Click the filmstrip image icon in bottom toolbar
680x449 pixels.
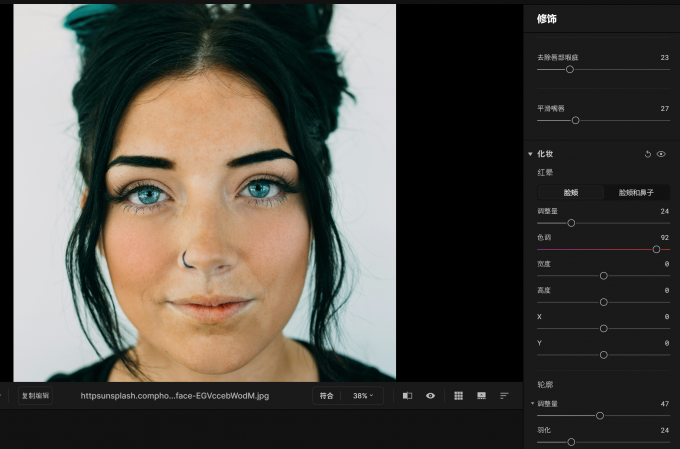[481, 396]
